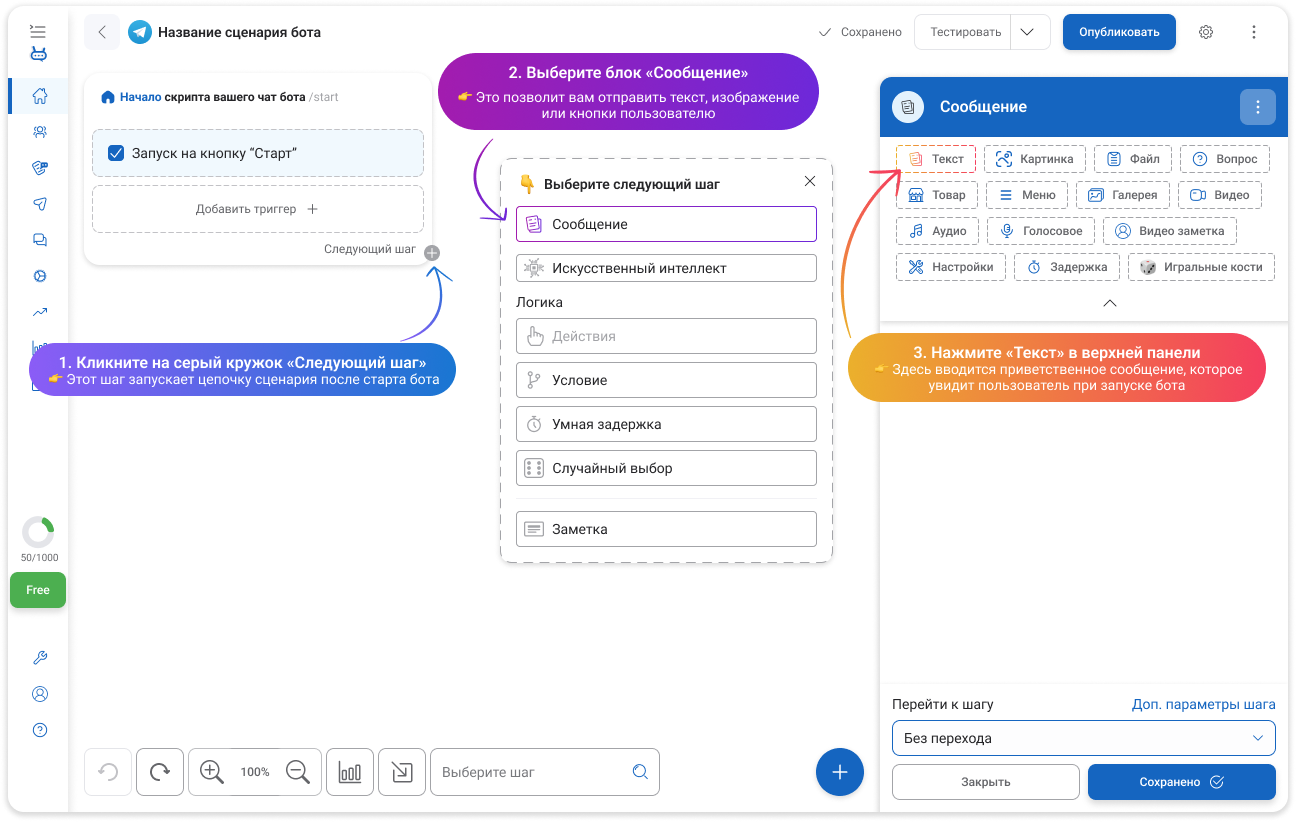Click «Добавить триггер +»
This screenshot has height=822, width=1296.
tap(258, 209)
